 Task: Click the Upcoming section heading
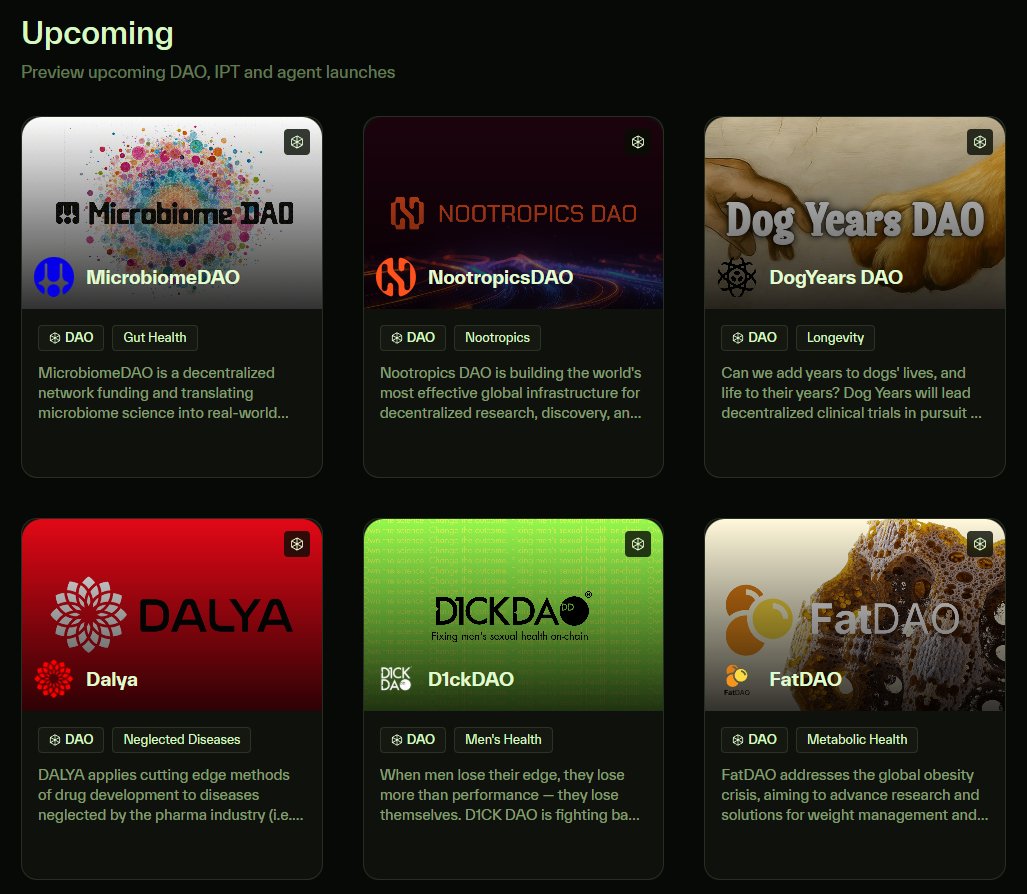point(98,33)
